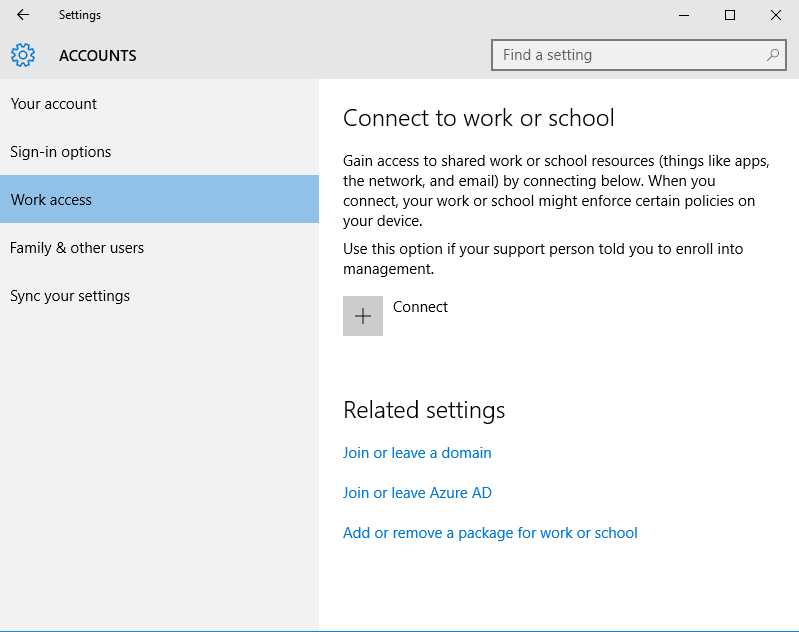Open 'Join or leave a domain' link
Screen dimensions: 799x632
coord(417,453)
